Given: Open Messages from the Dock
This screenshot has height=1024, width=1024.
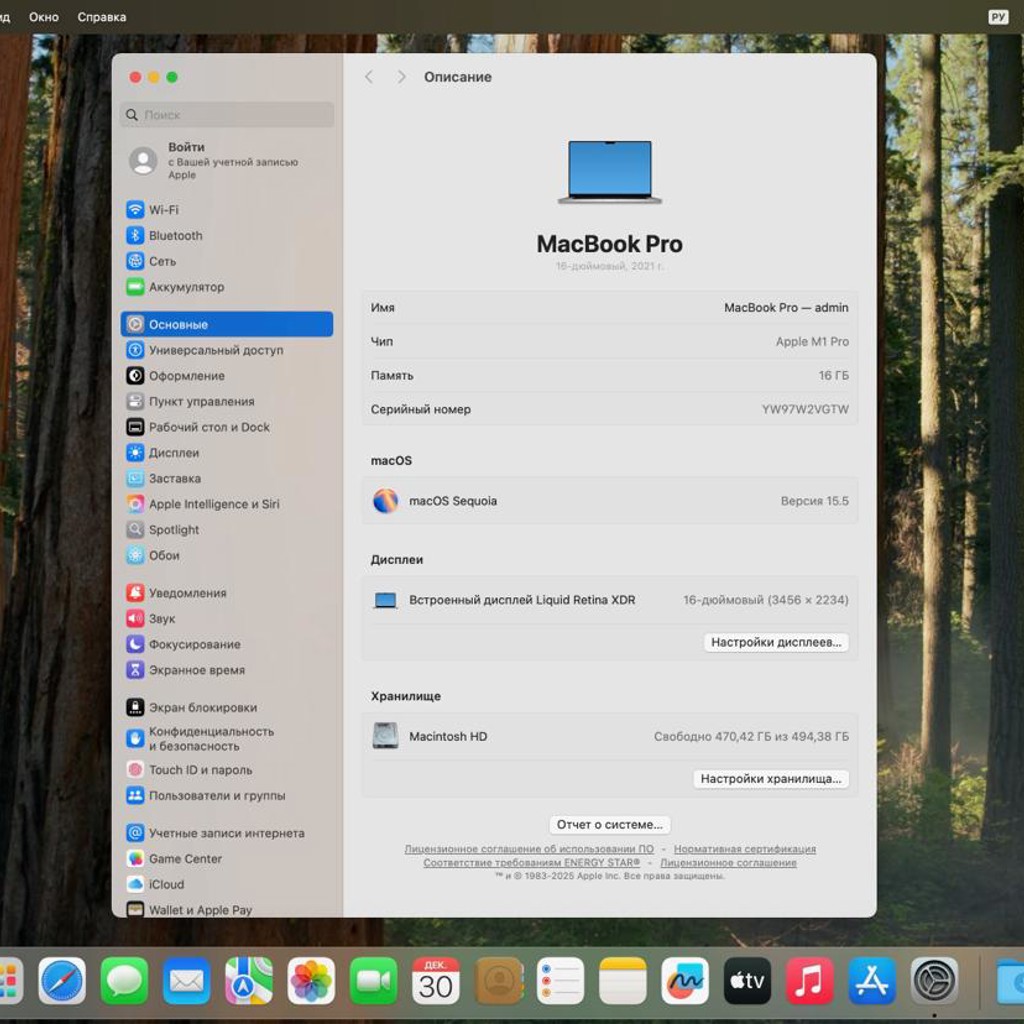Looking at the screenshot, I should 124,981.
